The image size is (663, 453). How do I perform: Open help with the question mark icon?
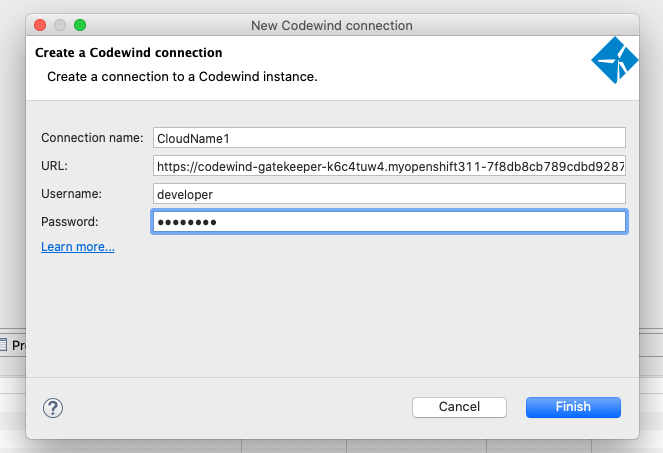pyautogui.click(x=53, y=408)
